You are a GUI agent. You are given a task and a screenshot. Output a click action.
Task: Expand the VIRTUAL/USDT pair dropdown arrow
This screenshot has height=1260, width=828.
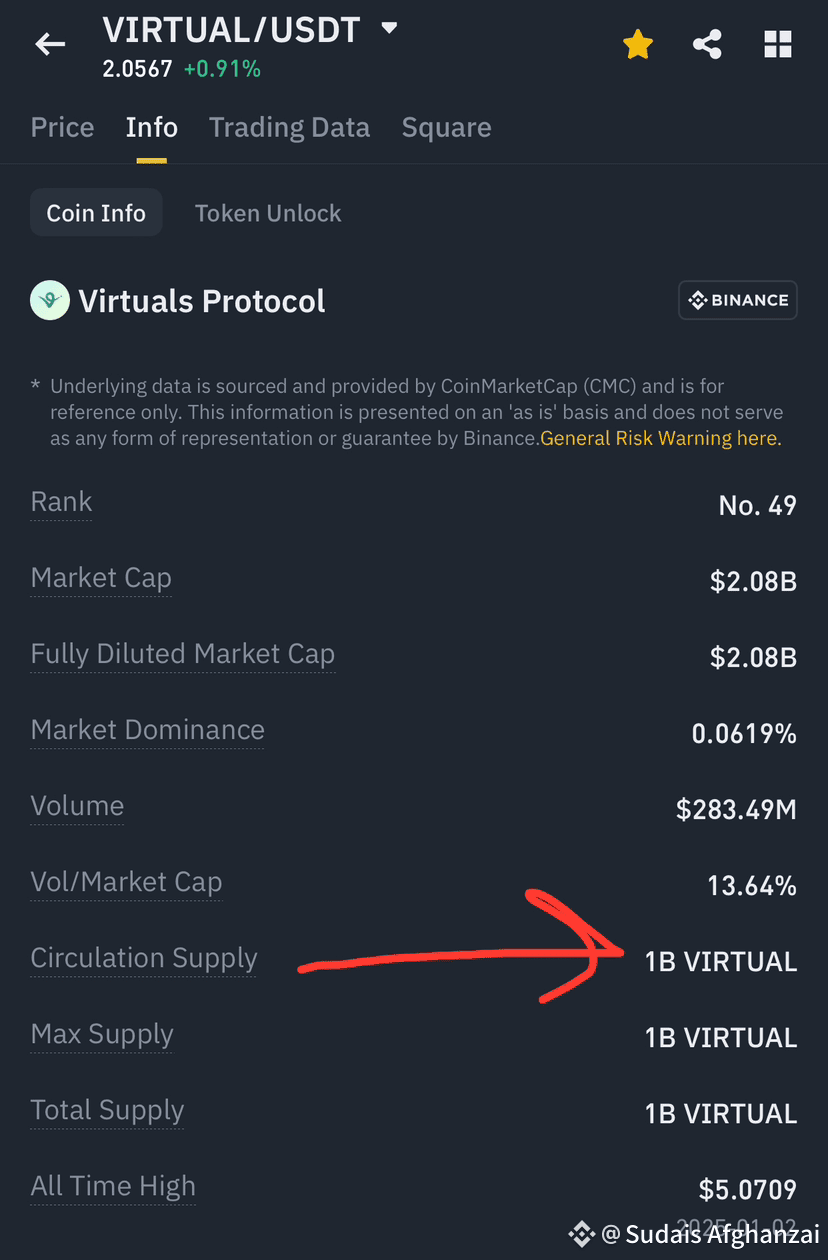[x=390, y=28]
